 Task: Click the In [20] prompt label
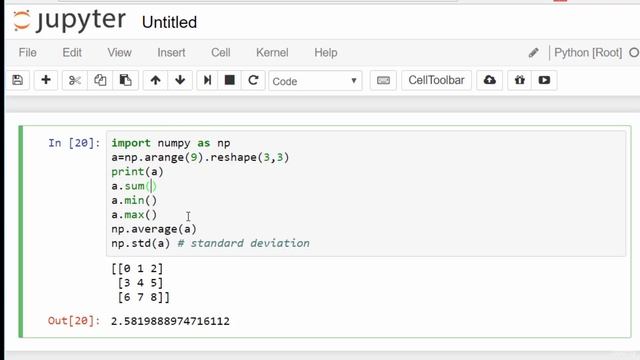pyautogui.click(x=74, y=143)
